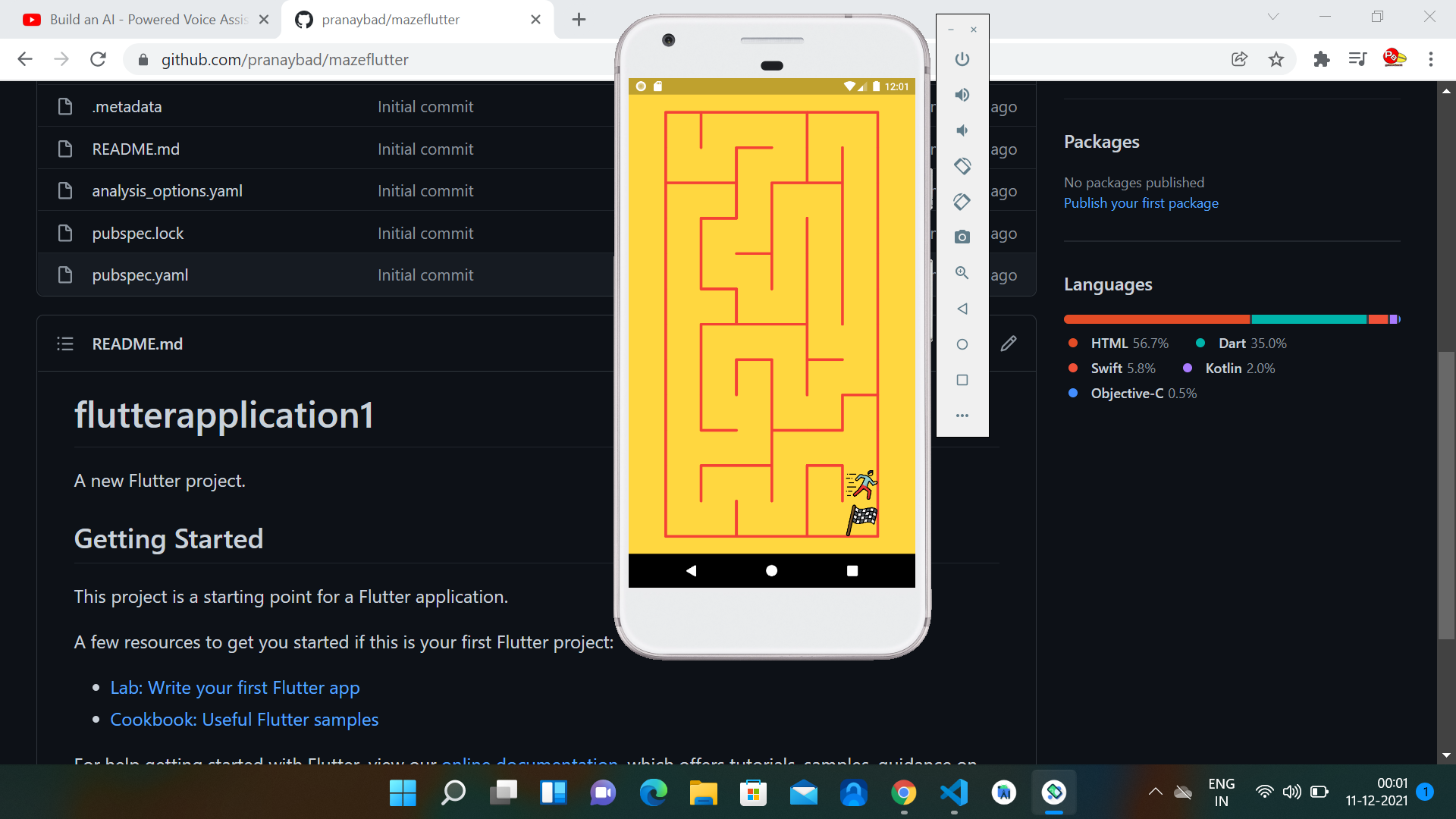Show hidden system tray icons chevron
1456x819 pixels.
click(1155, 792)
